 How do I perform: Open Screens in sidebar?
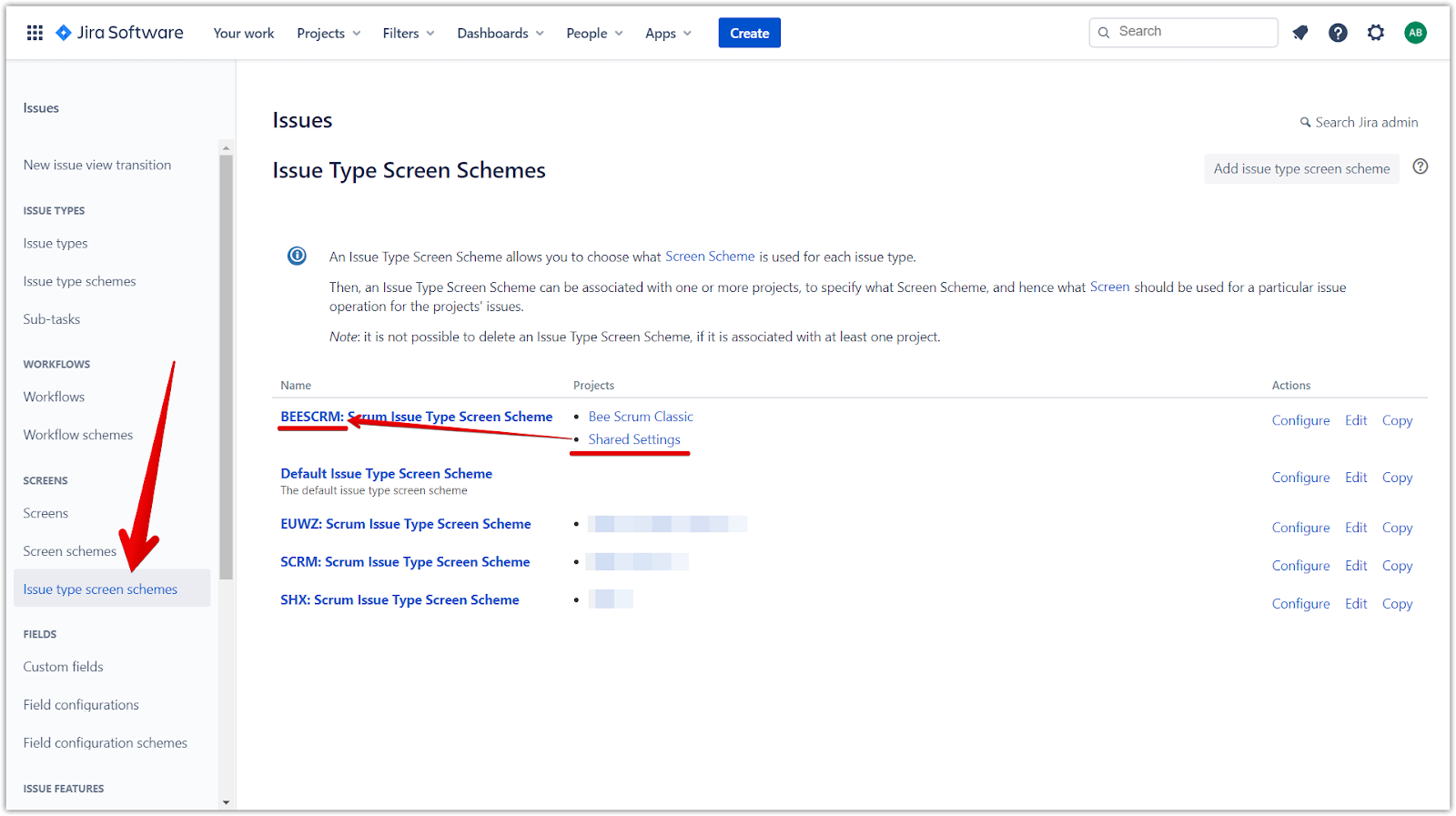coord(45,513)
